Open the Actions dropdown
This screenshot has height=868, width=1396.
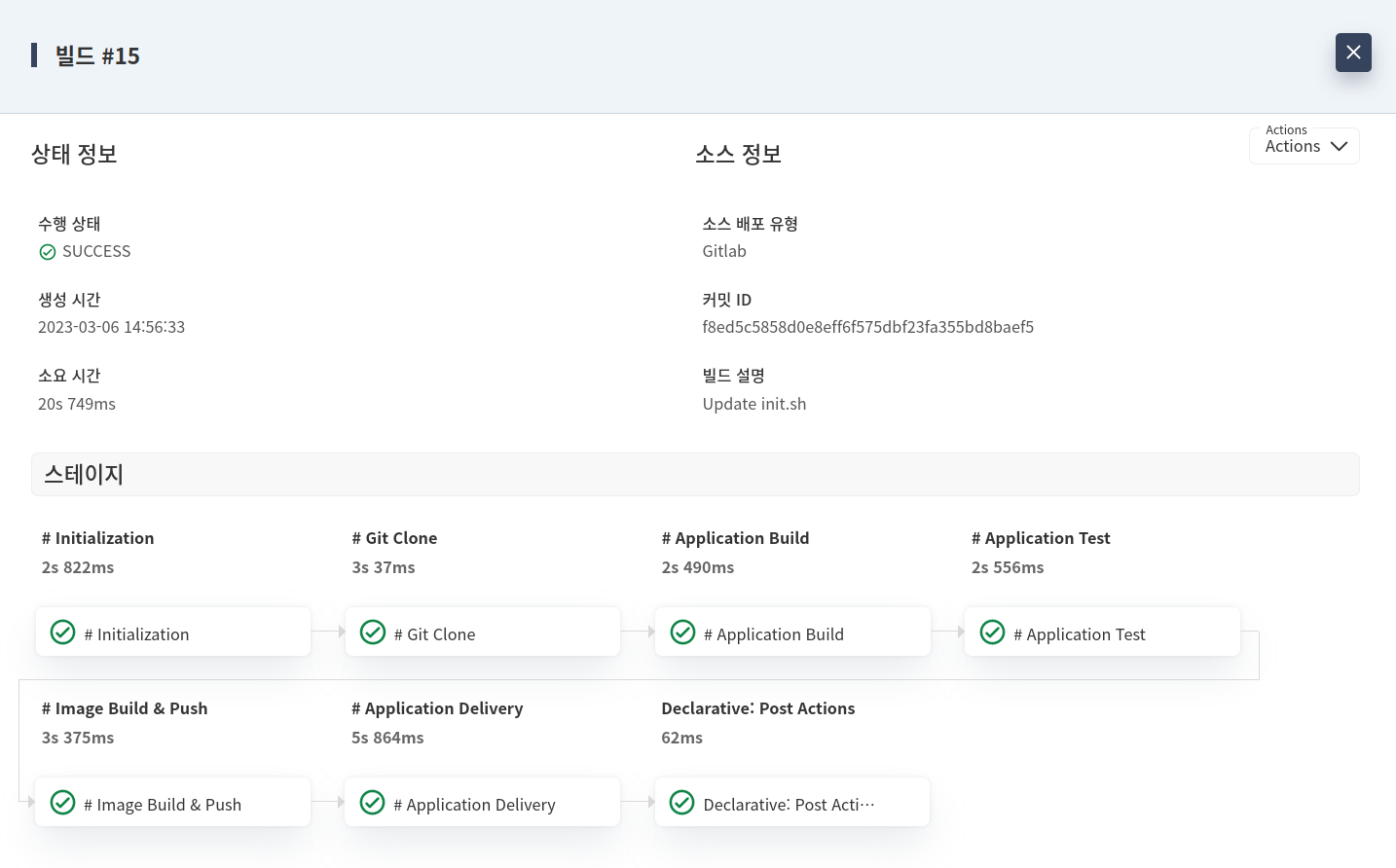[x=1304, y=146]
